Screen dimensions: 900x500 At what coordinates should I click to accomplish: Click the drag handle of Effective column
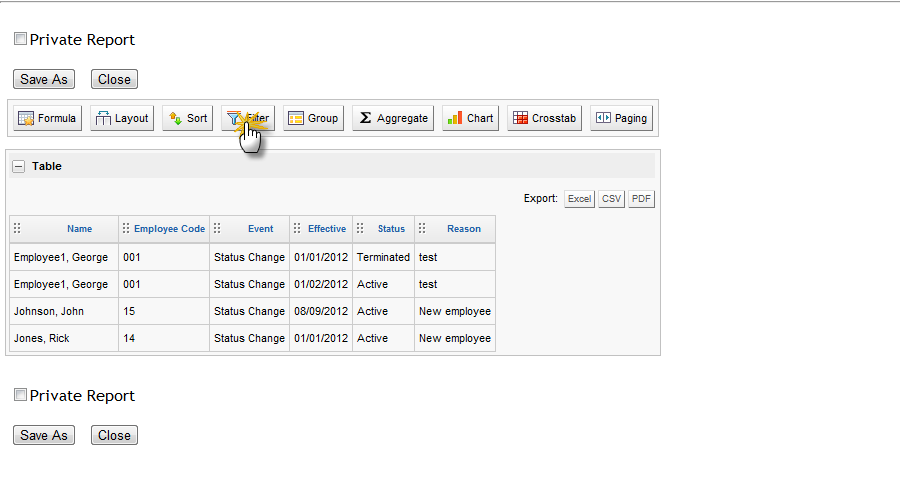297,228
